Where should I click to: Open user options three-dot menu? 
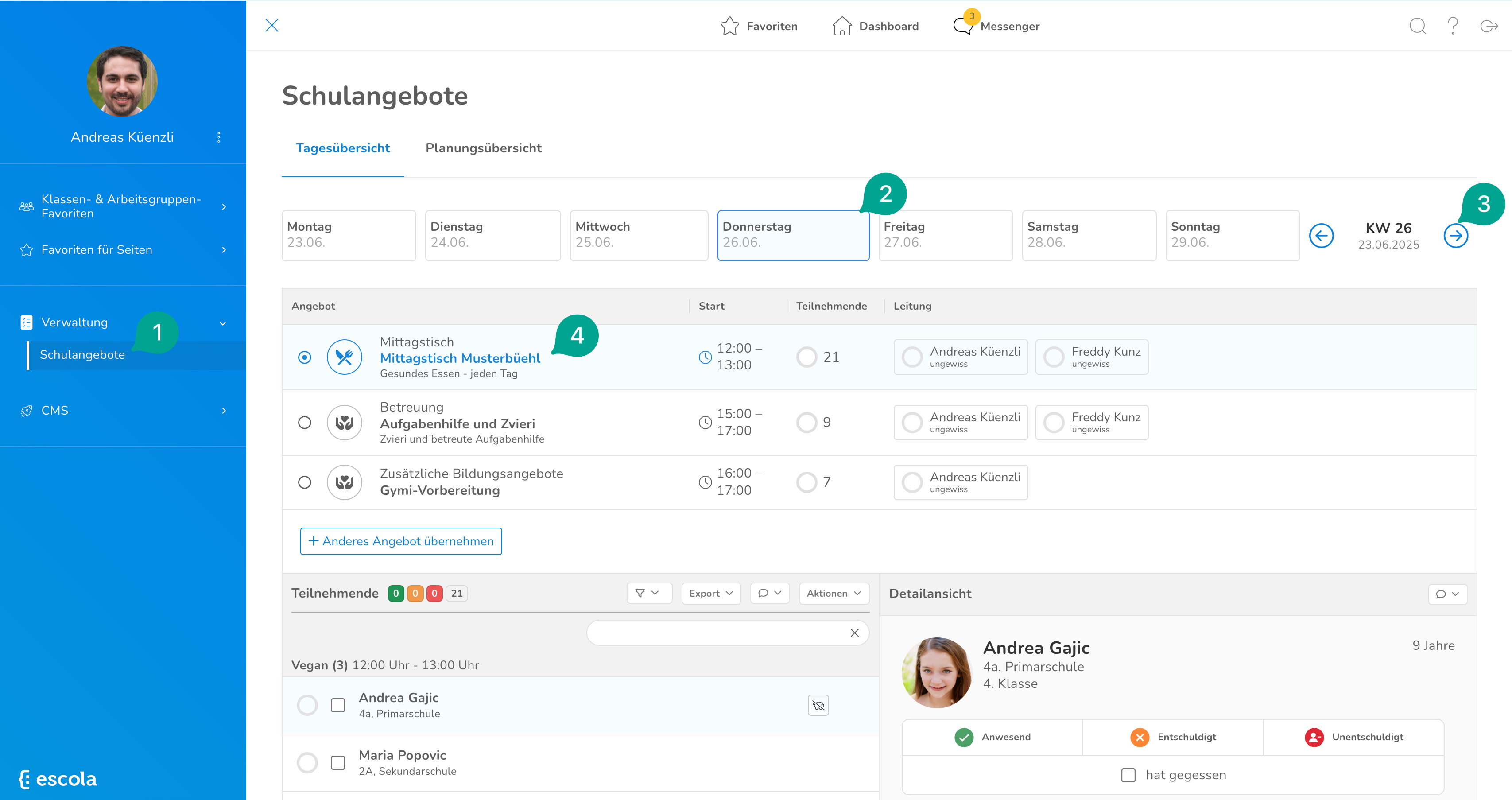coord(219,137)
